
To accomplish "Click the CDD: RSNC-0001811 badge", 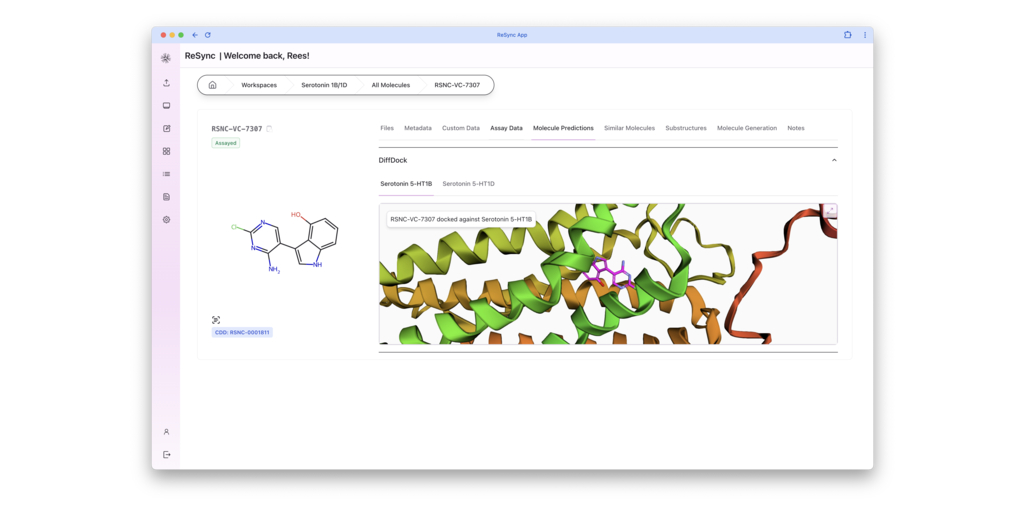I will tap(242, 332).
